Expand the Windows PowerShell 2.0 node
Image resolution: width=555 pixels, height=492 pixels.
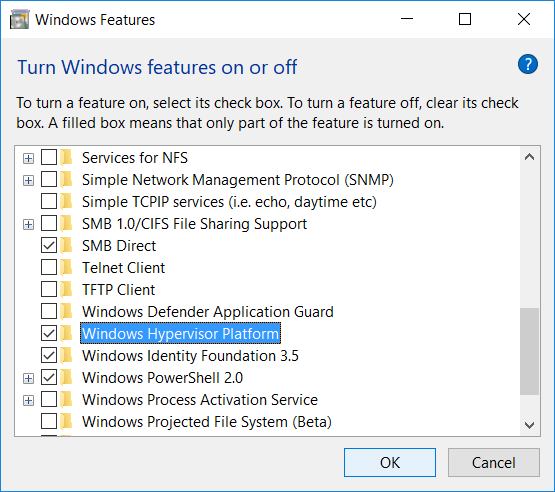pyautogui.click(x=28, y=378)
